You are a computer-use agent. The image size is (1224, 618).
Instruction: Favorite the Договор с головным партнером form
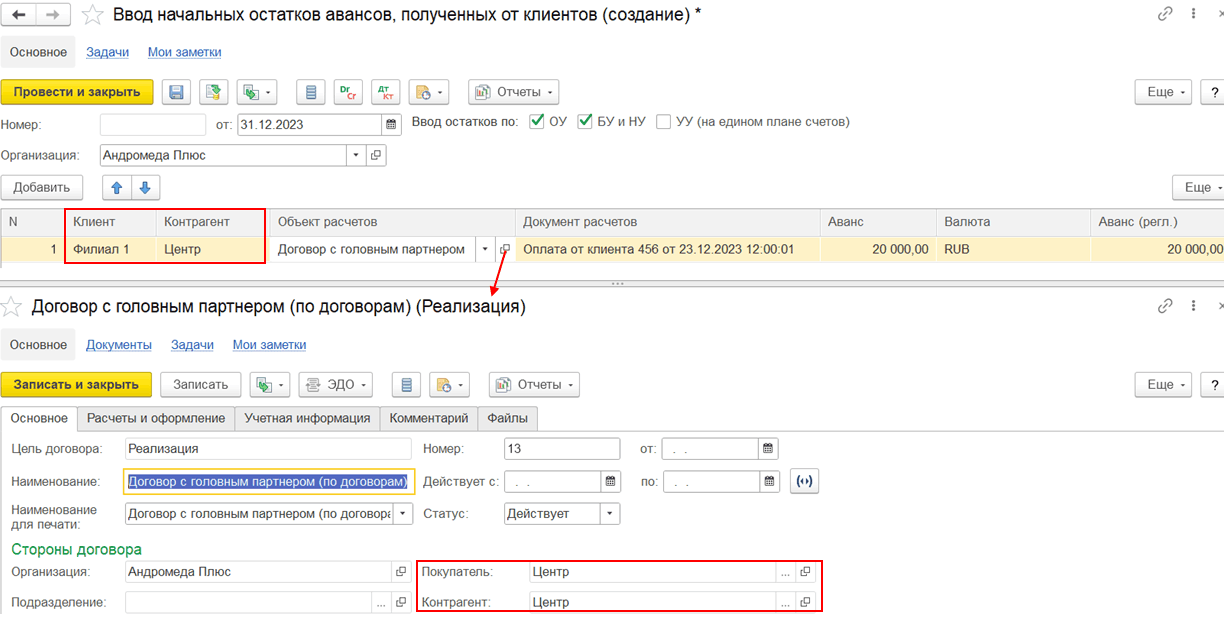click(x=13, y=307)
